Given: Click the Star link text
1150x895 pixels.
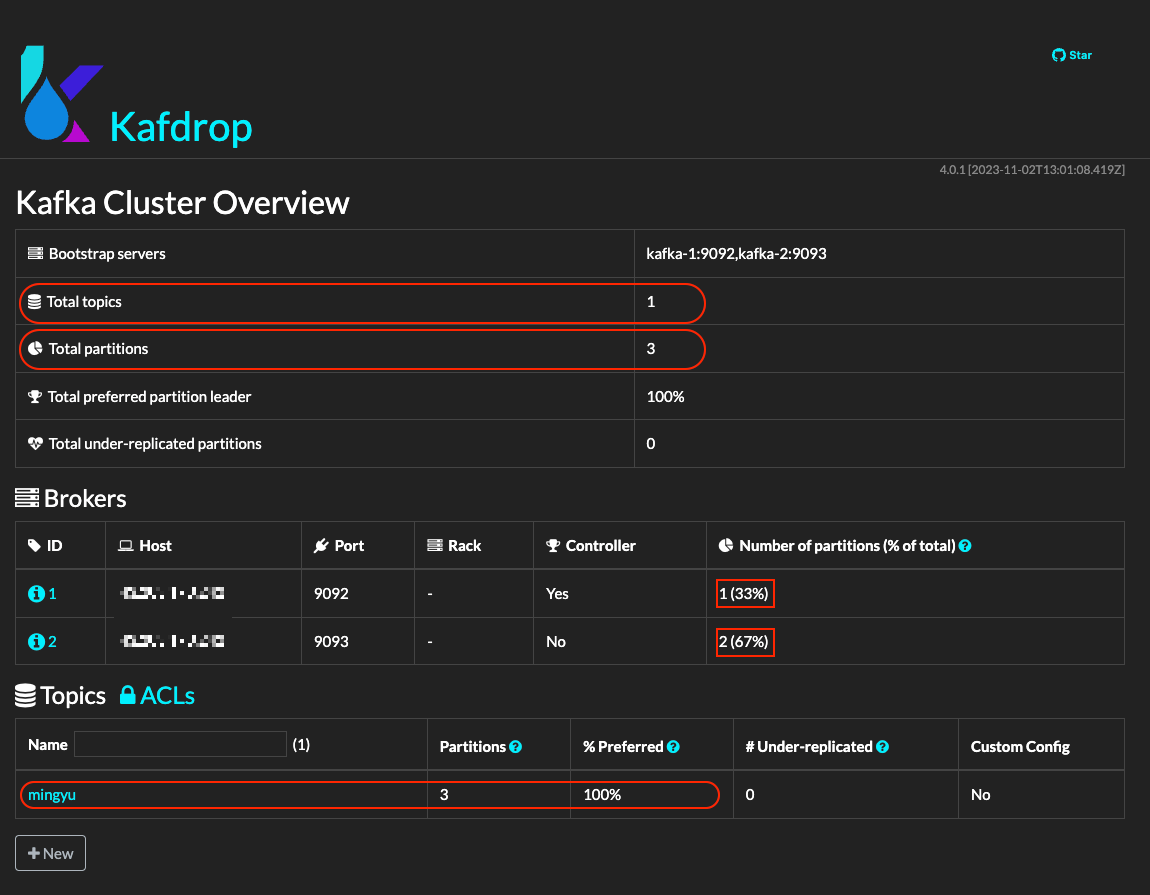Looking at the screenshot, I should (1080, 55).
